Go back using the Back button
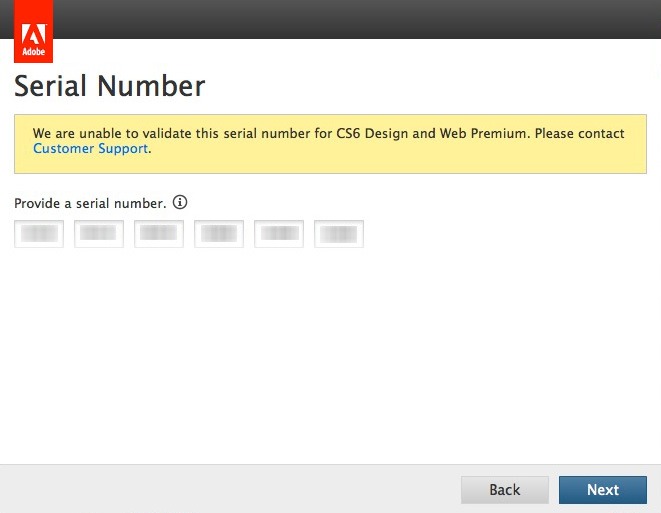661x513 pixels. pos(504,489)
